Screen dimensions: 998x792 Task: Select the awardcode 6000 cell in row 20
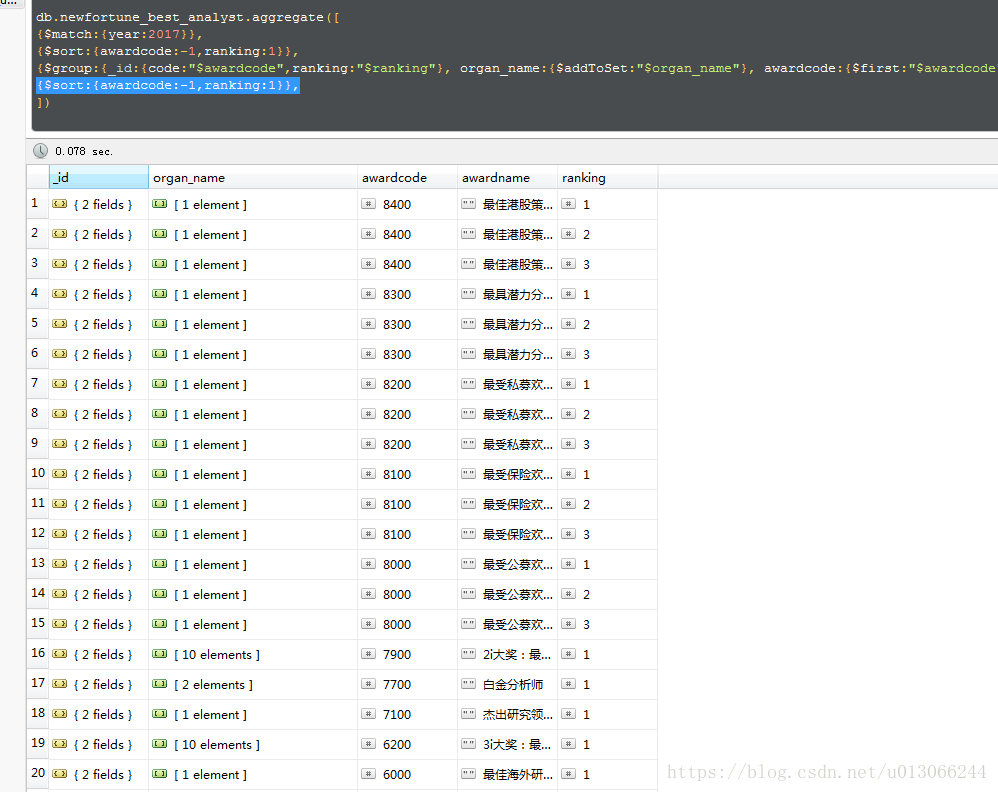pyautogui.click(x=407, y=774)
